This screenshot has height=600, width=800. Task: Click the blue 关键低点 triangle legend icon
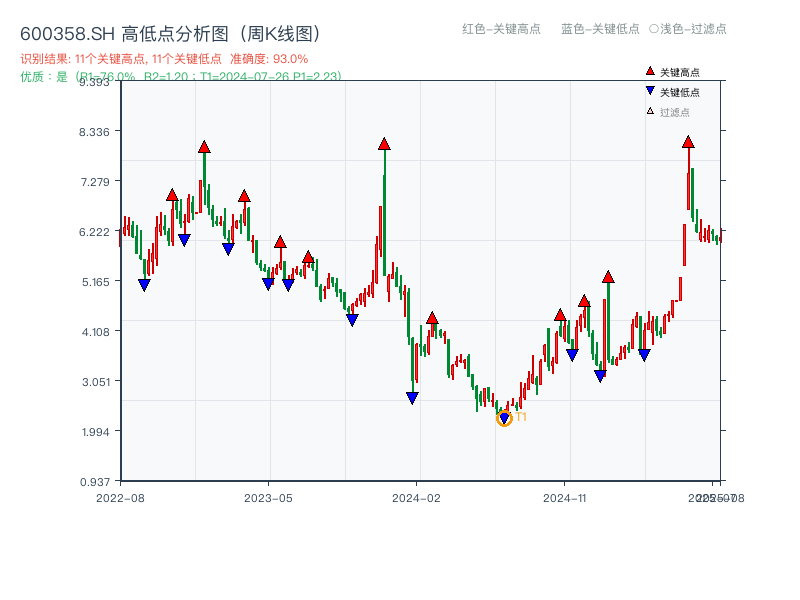648,90
